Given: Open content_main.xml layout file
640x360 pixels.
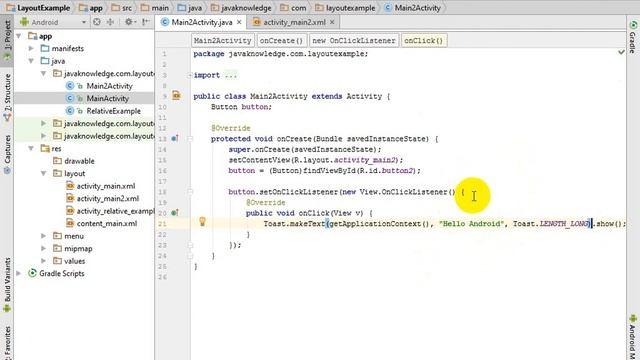Looking at the screenshot, I should pos(107,223).
